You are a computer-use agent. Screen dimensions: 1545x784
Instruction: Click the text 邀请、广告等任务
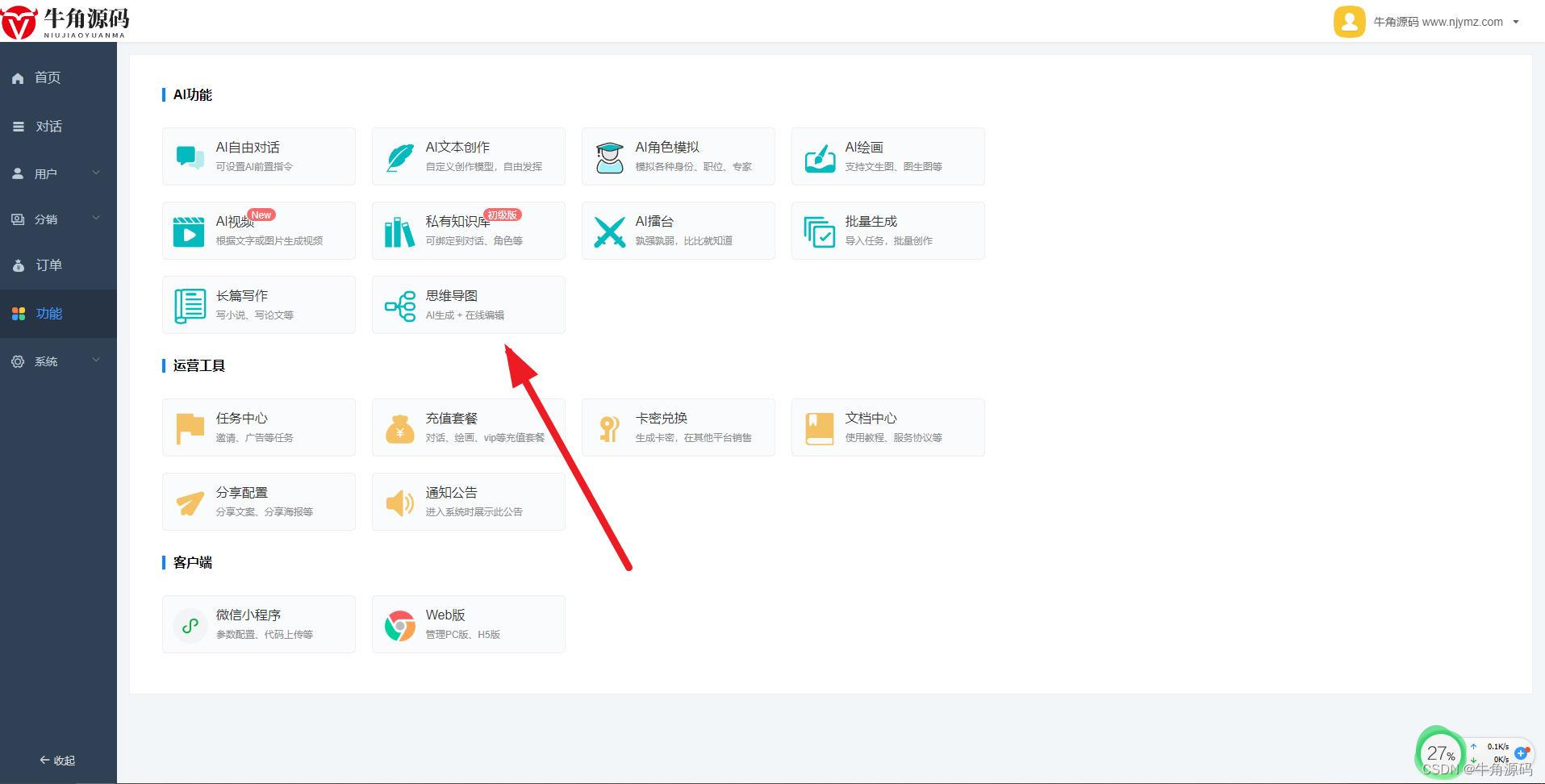coord(254,438)
